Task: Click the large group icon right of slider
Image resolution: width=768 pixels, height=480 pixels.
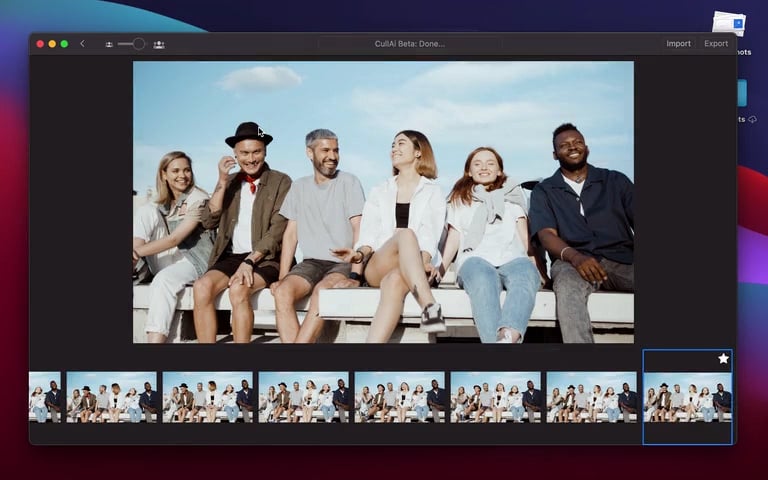Action: coord(159,44)
